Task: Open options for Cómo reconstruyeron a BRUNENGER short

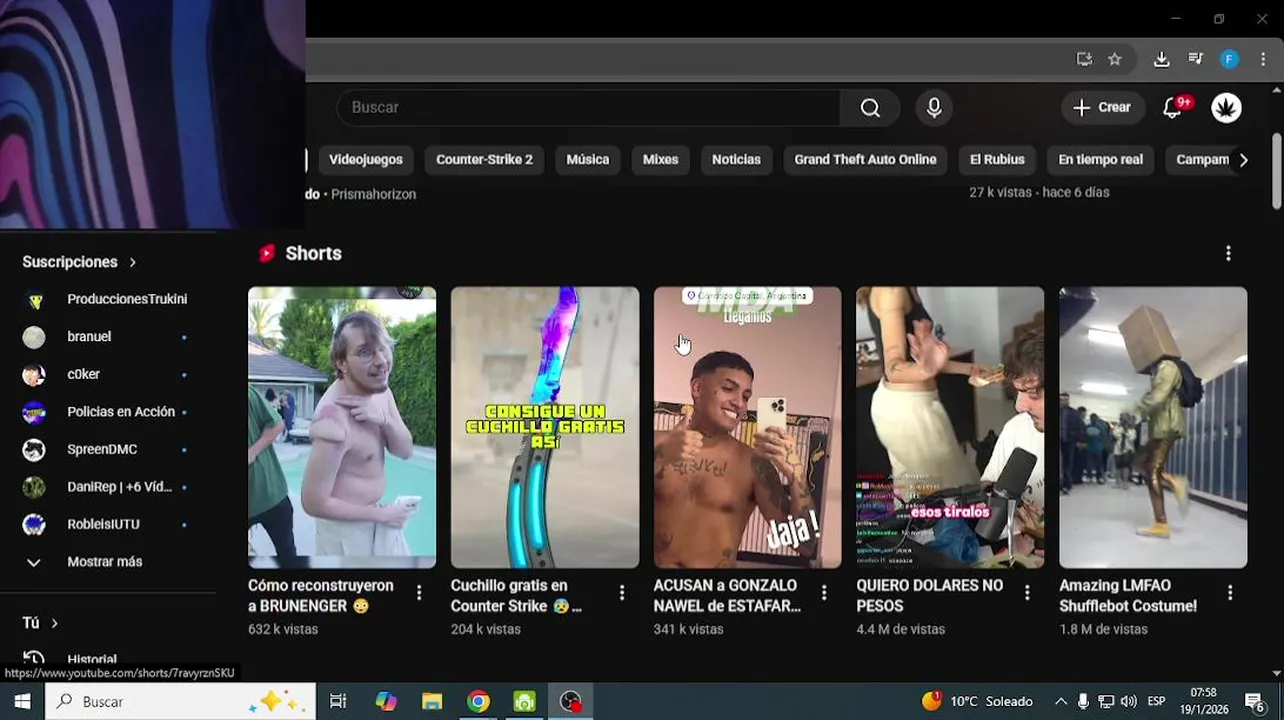Action: tap(419, 593)
